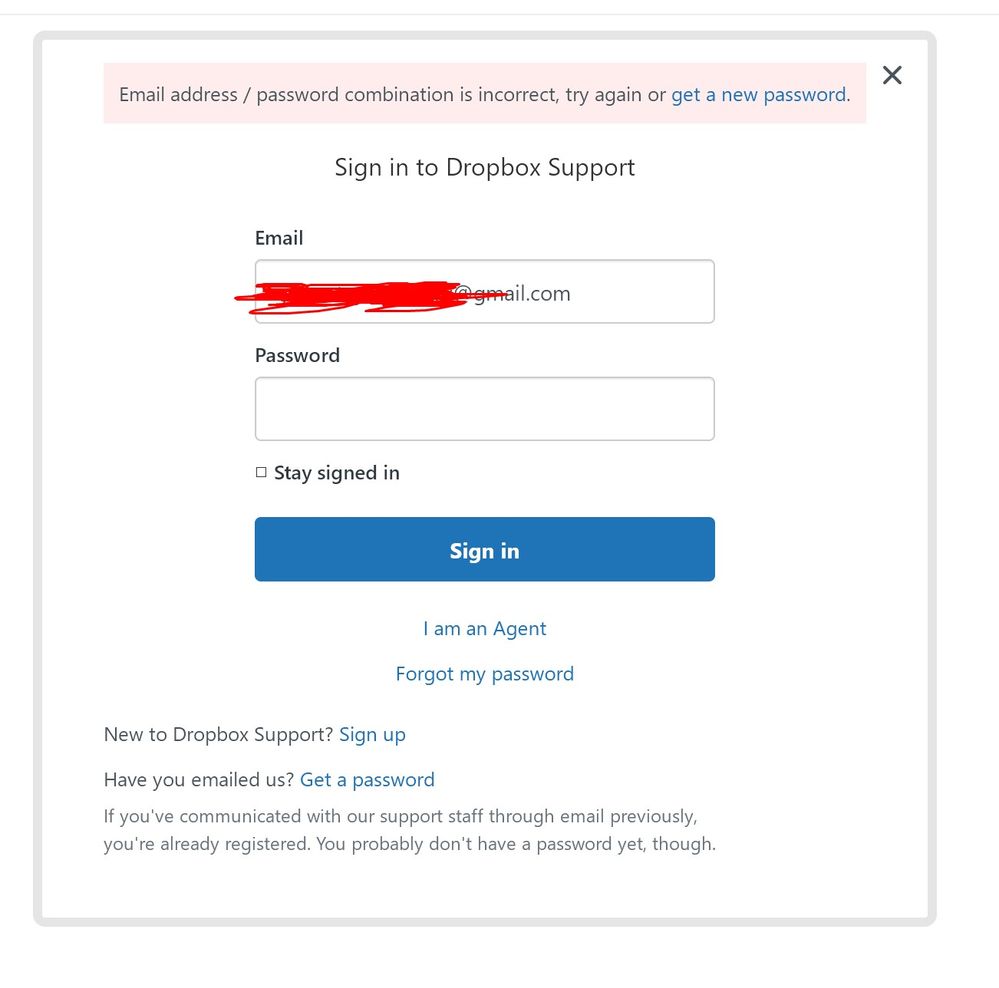
Task: Click the 'Stay signed in' label text
Action: tap(337, 473)
